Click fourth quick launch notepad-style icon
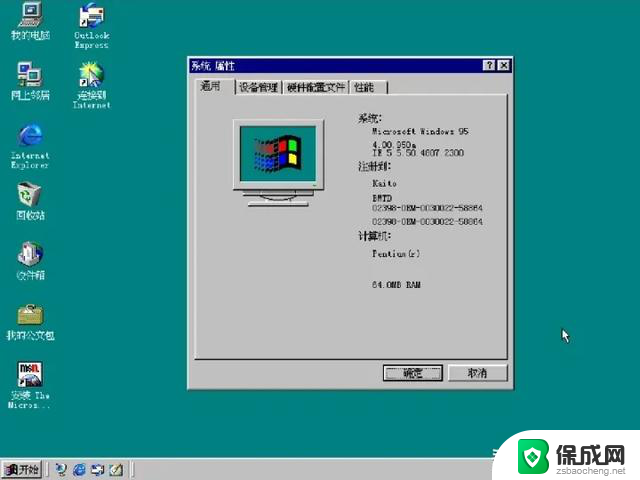Image resolution: width=640 pixels, height=480 pixels. click(116, 470)
